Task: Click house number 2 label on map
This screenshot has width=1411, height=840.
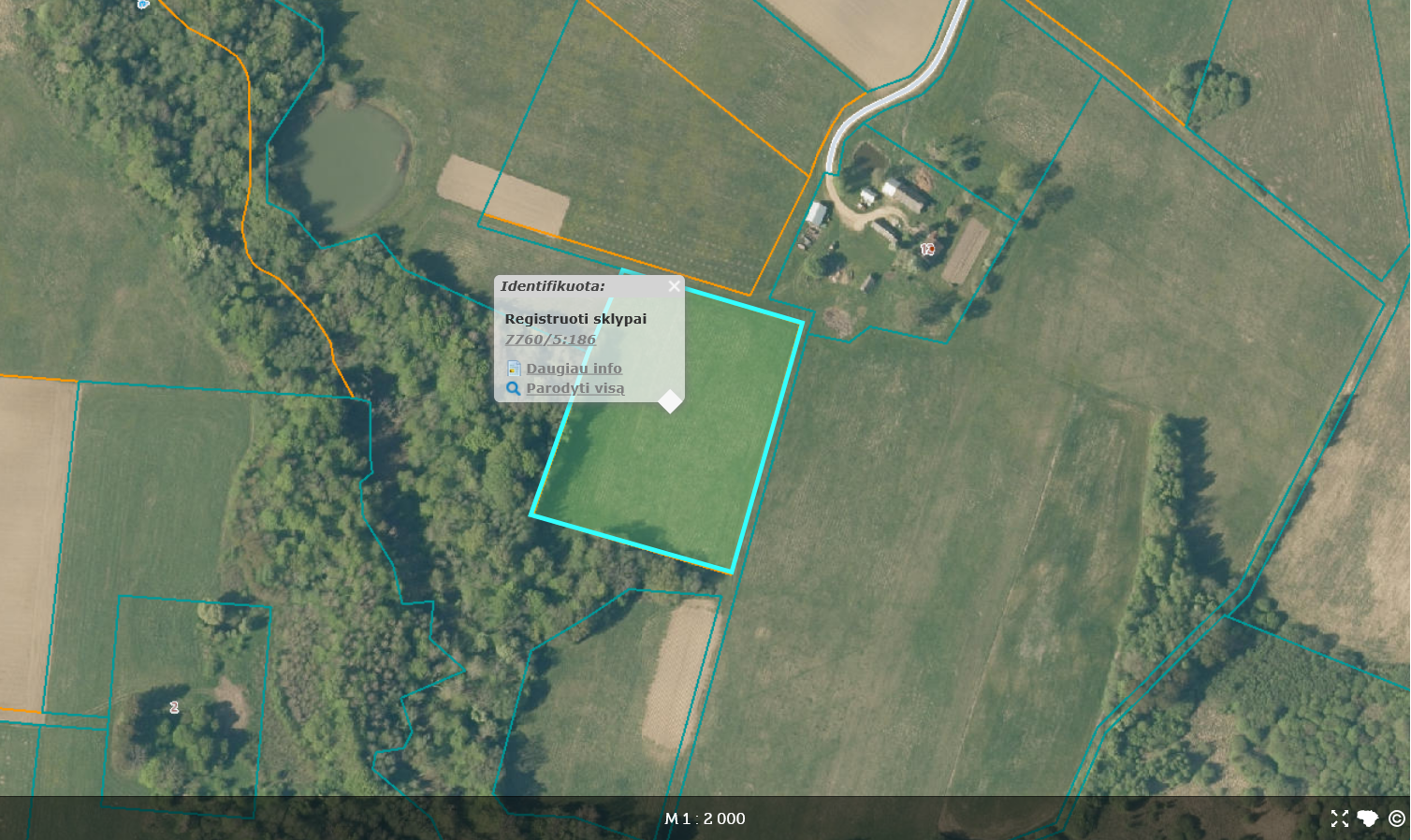Action: [174, 707]
